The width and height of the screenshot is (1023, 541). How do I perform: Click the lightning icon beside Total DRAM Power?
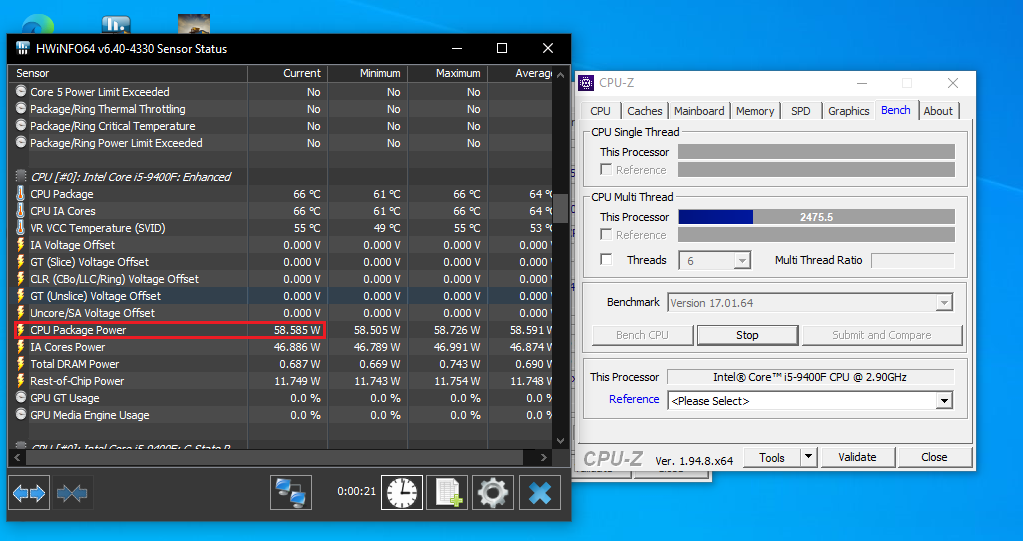pyautogui.click(x=21, y=363)
